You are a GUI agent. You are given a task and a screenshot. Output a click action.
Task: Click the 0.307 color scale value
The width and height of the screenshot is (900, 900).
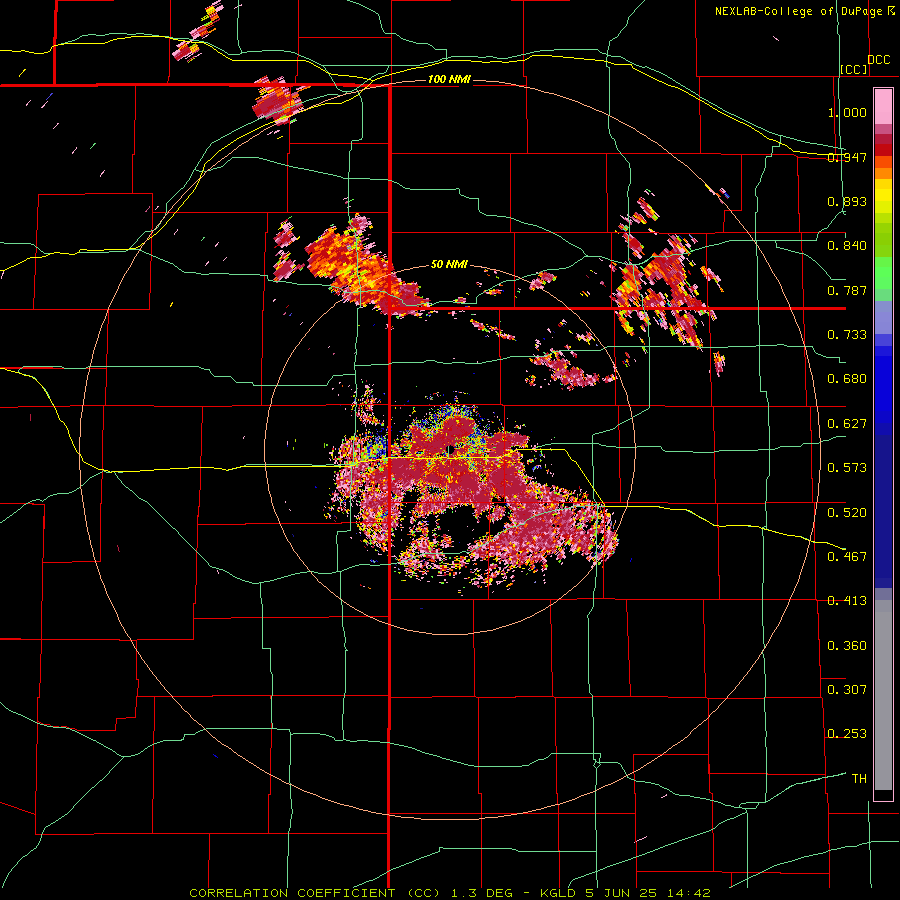[847, 689]
